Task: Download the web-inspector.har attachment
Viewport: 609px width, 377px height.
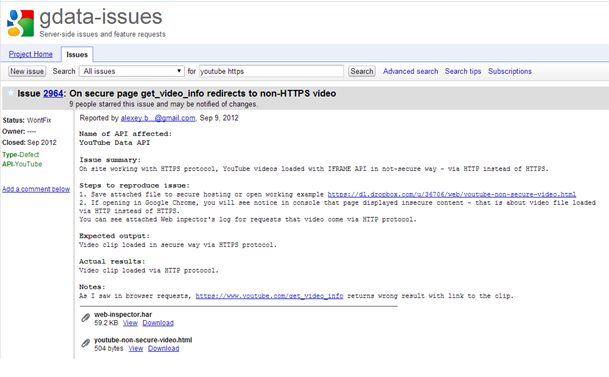Action: [158, 323]
